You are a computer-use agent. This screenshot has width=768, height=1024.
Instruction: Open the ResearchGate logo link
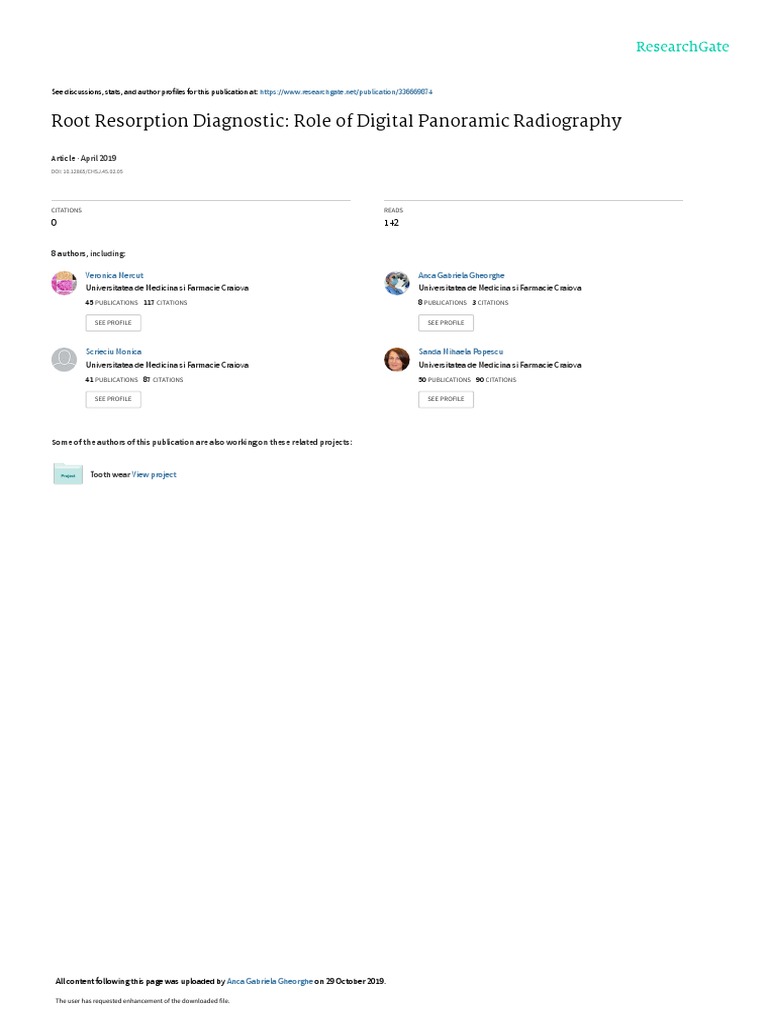[682, 46]
